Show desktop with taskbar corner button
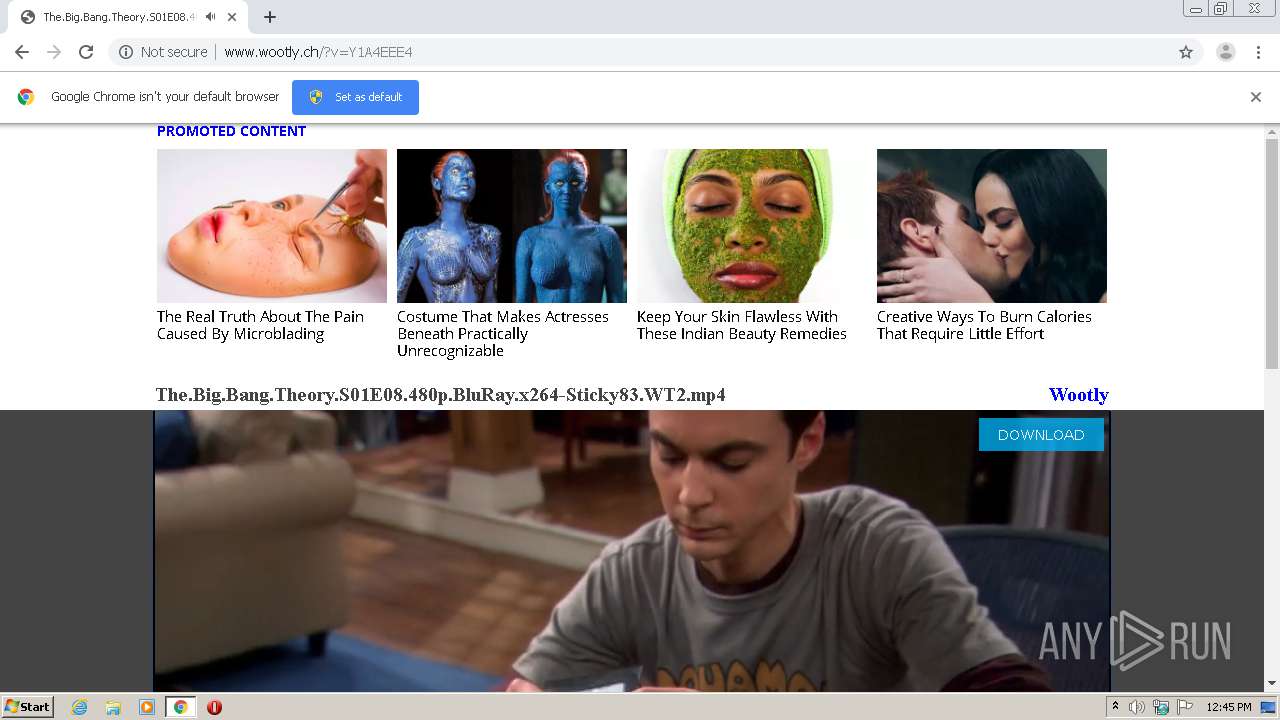Image resolution: width=1280 pixels, height=720 pixels. click(x=1269, y=707)
